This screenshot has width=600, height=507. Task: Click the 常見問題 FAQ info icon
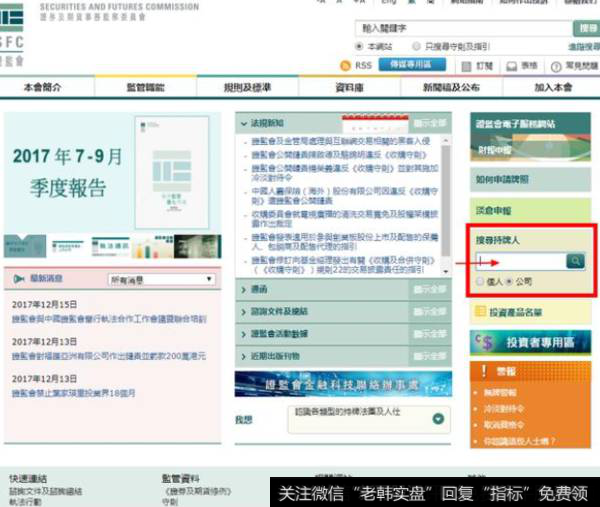click(556, 67)
